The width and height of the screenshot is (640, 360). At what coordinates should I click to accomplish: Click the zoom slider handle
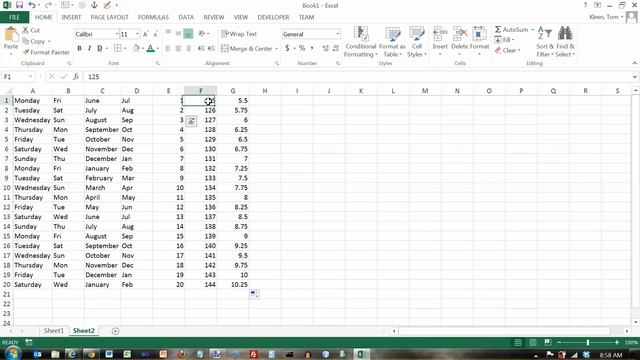tap(588, 342)
